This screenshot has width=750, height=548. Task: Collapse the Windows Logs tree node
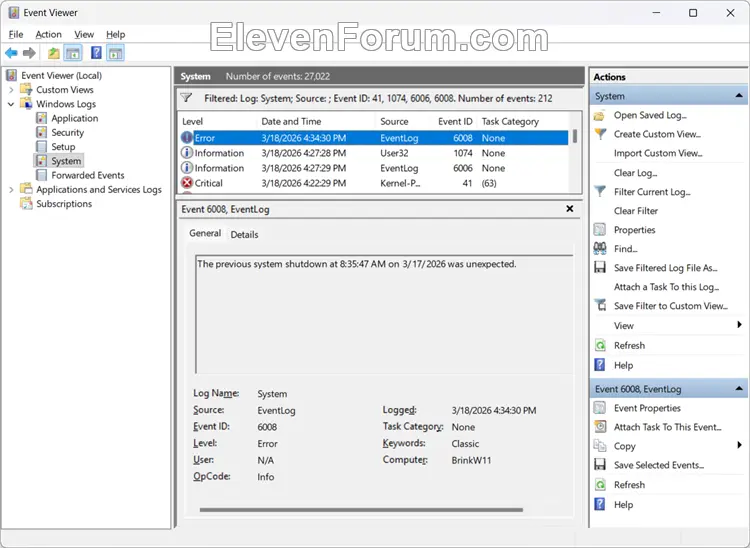click(11, 104)
